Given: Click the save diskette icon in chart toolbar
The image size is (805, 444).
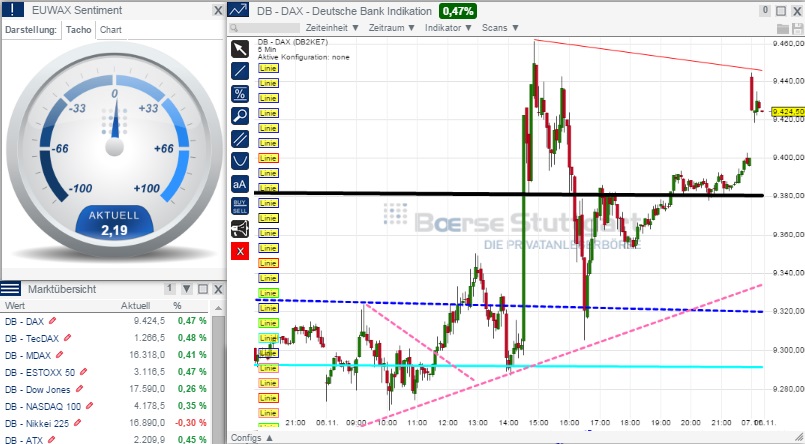Looking at the screenshot, I should pyautogui.click(x=797, y=28).
